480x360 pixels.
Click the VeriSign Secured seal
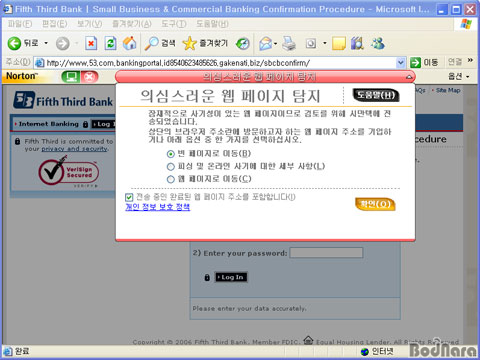point(69,173)
